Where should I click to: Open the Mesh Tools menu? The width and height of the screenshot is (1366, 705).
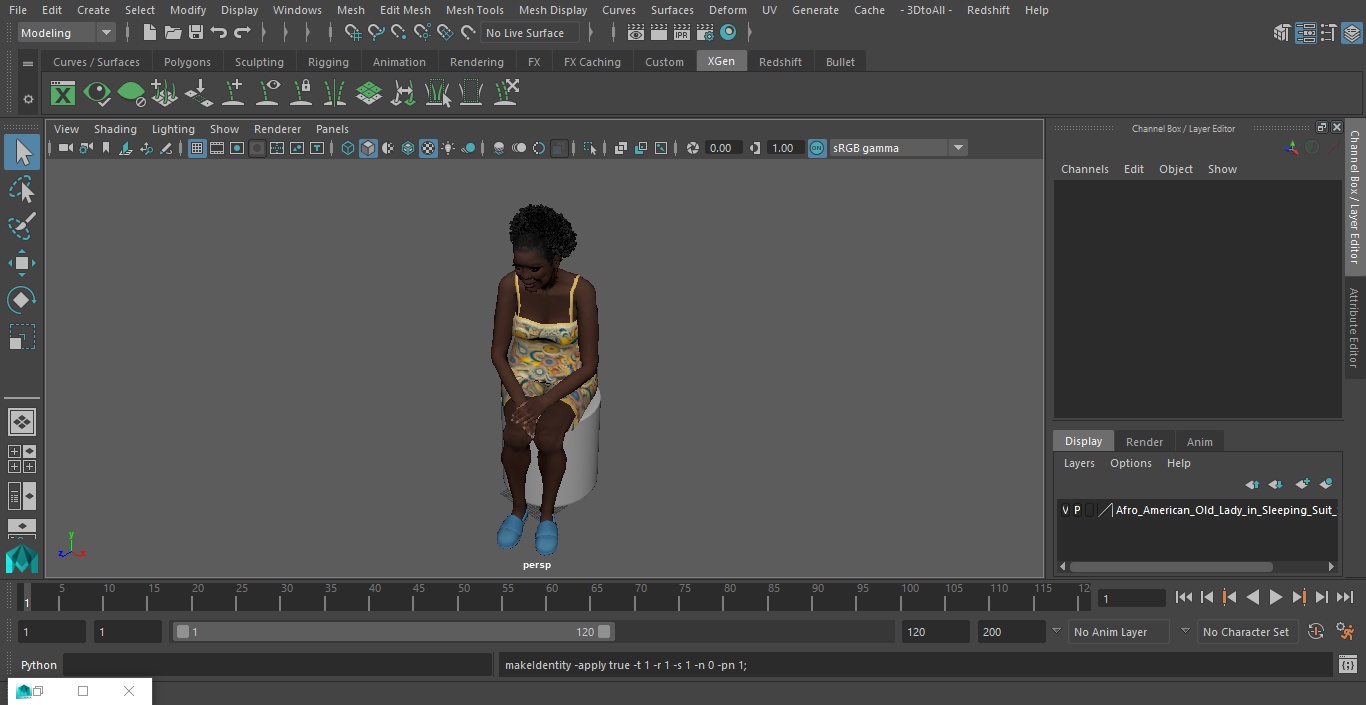[x=474, y=10]
